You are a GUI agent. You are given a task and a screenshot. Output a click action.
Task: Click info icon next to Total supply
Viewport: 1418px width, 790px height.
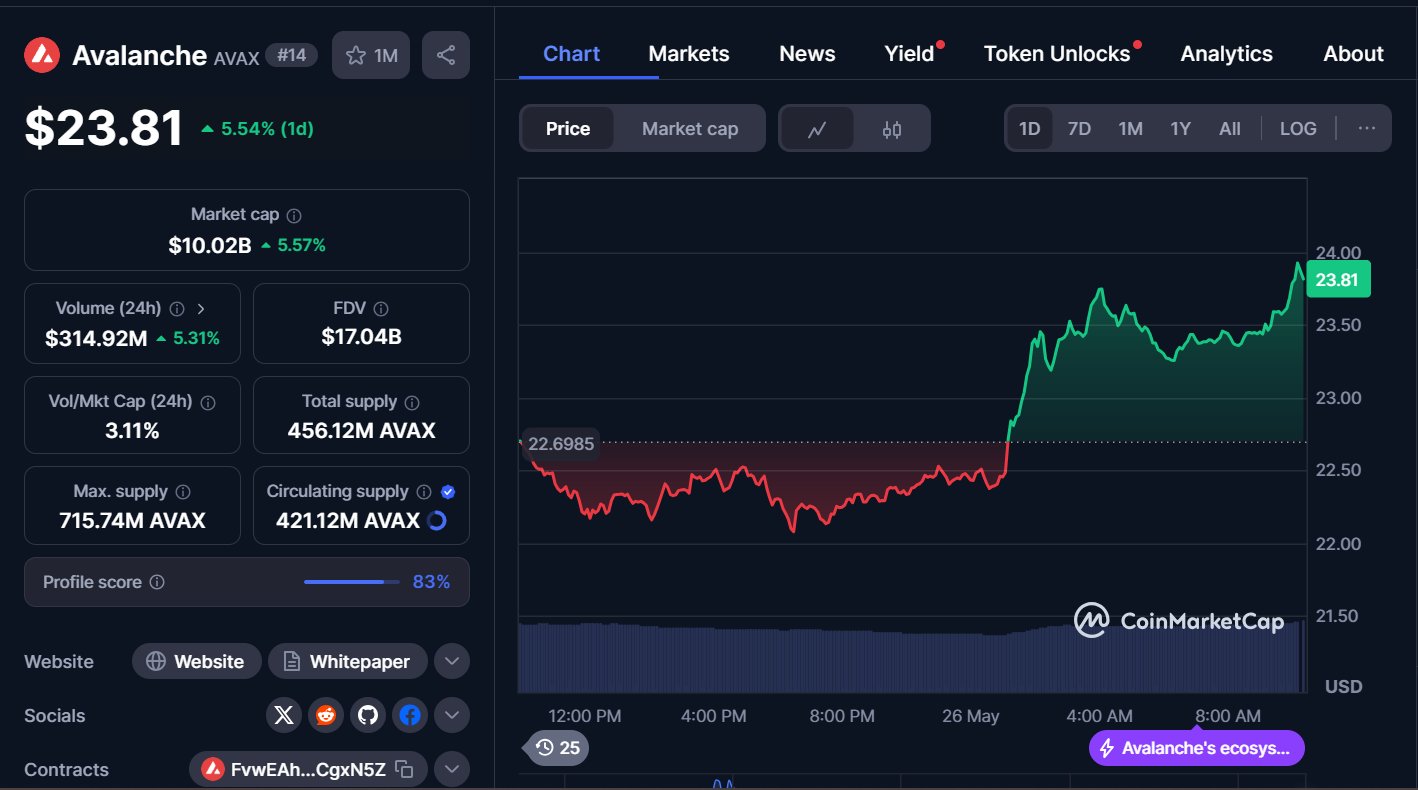click(x=412, y=402)
